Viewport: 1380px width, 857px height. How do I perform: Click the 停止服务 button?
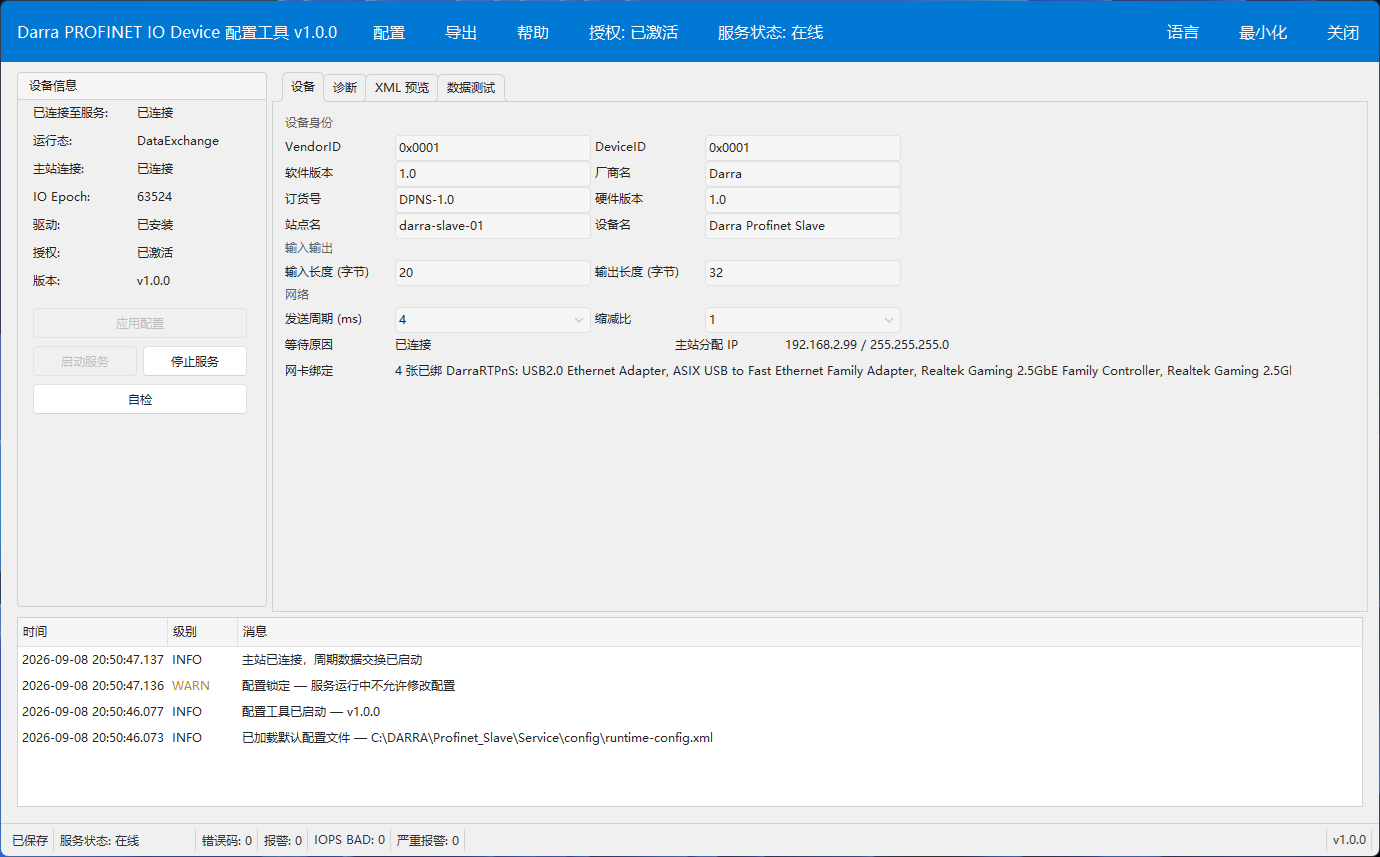(195, 361)
